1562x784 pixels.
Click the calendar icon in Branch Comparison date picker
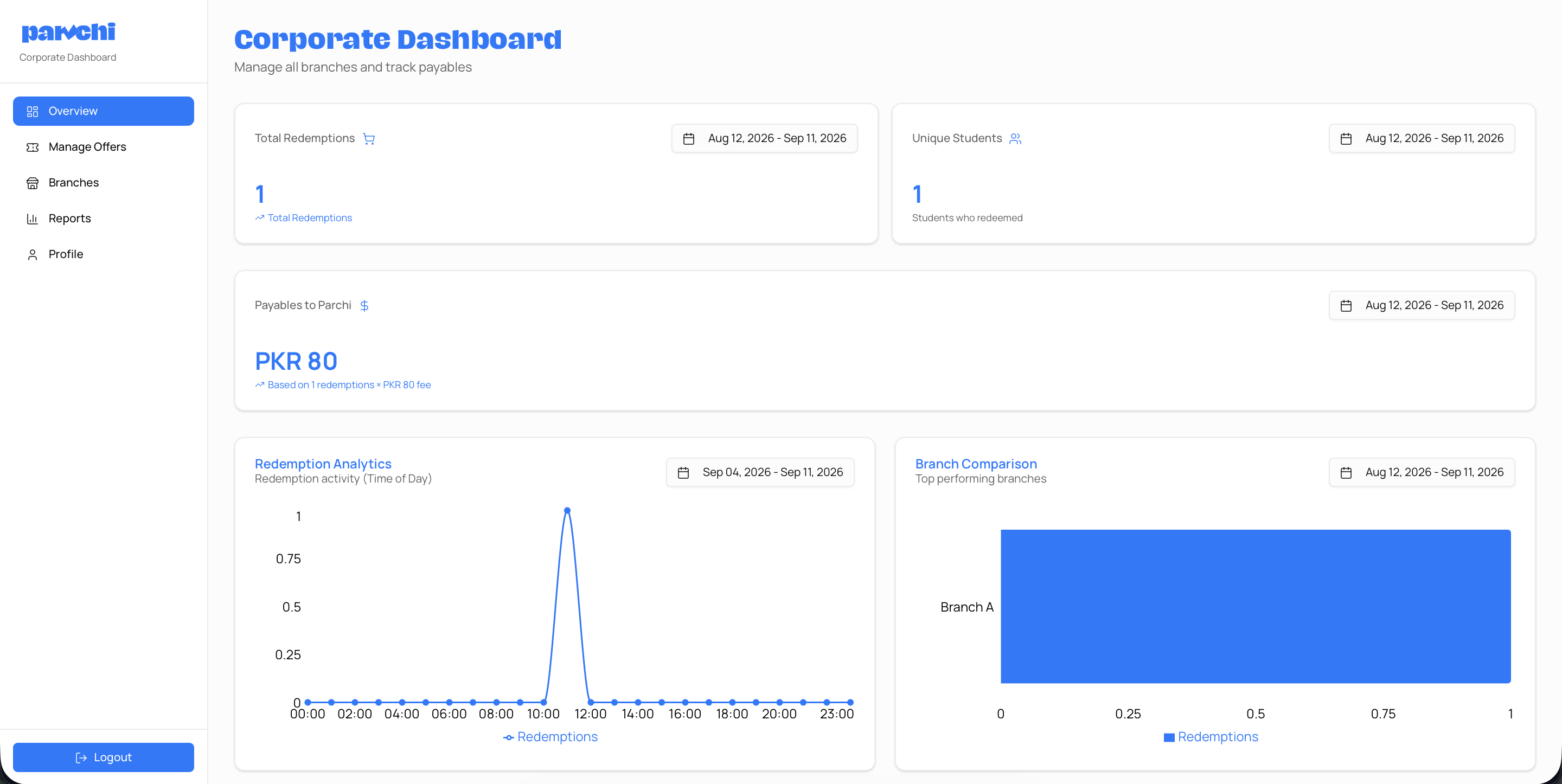pos(1346,473)
